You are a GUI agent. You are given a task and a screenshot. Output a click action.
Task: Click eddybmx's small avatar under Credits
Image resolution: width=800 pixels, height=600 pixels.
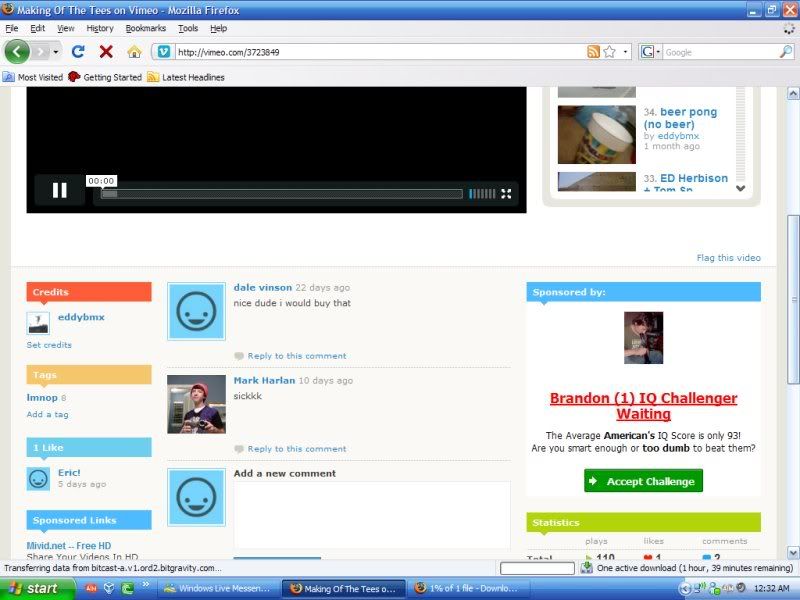(x=38, y=322)
